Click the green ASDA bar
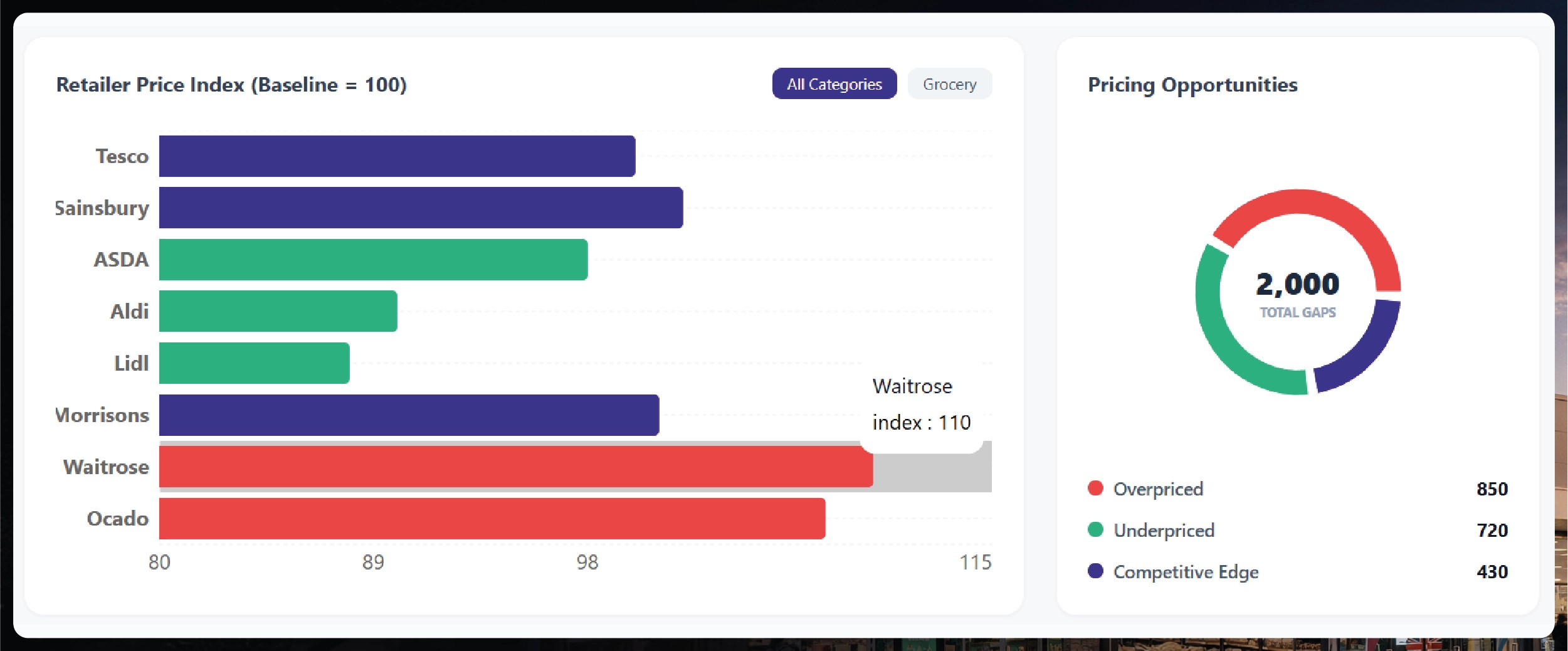The image size is (1568, 651). [x=373, y=260]
